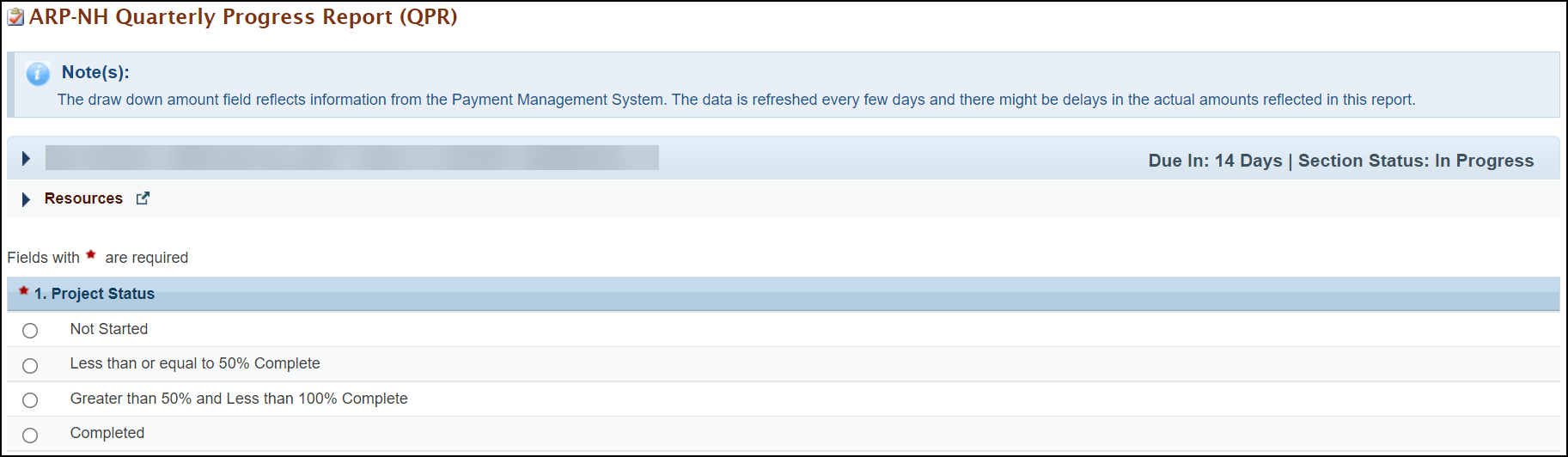Screen dimensions: 1568x457
Task: Click the Due In: 14 Days status text
Action: click(1215, 161)
